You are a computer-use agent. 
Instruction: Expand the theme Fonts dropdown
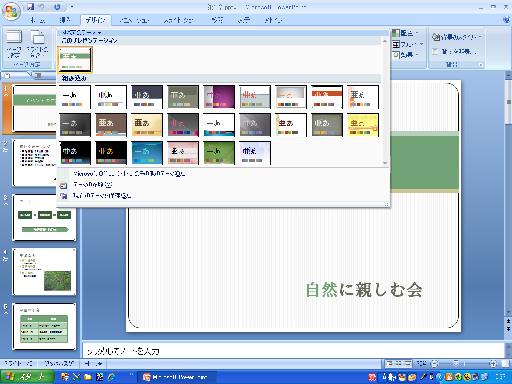pyautogui.click(x=407, y=44)
